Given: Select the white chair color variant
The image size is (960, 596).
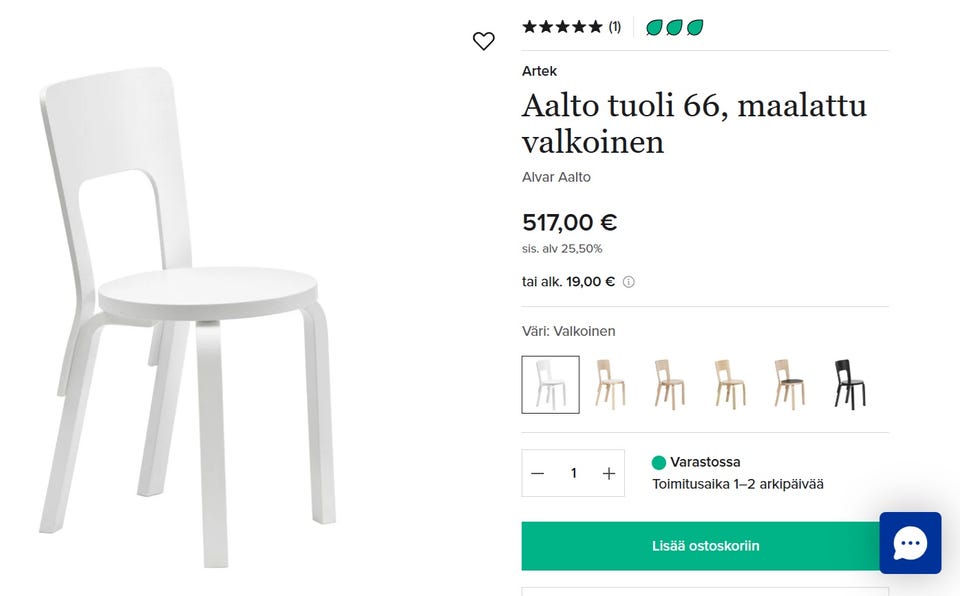Looking at the screenshot, I should pos(550,384).
